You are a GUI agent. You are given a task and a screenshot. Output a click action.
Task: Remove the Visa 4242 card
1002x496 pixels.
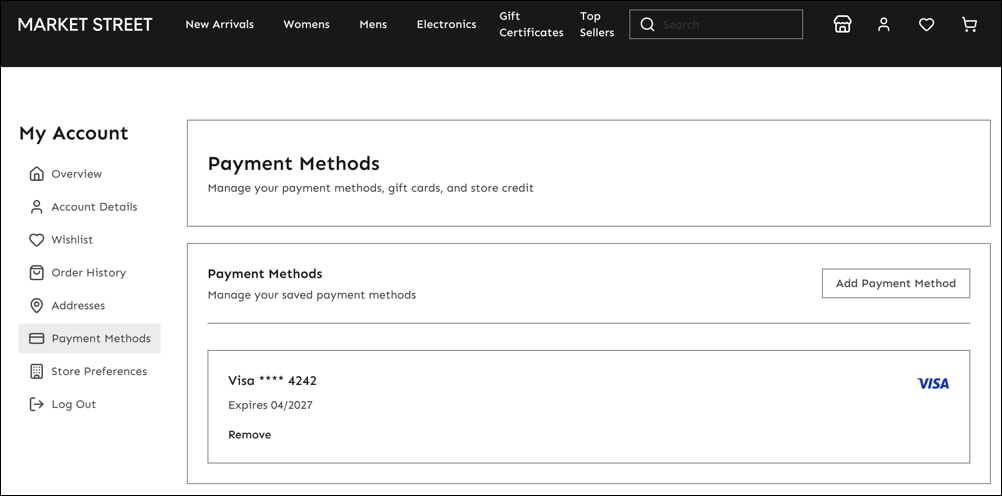pos(249,435)
